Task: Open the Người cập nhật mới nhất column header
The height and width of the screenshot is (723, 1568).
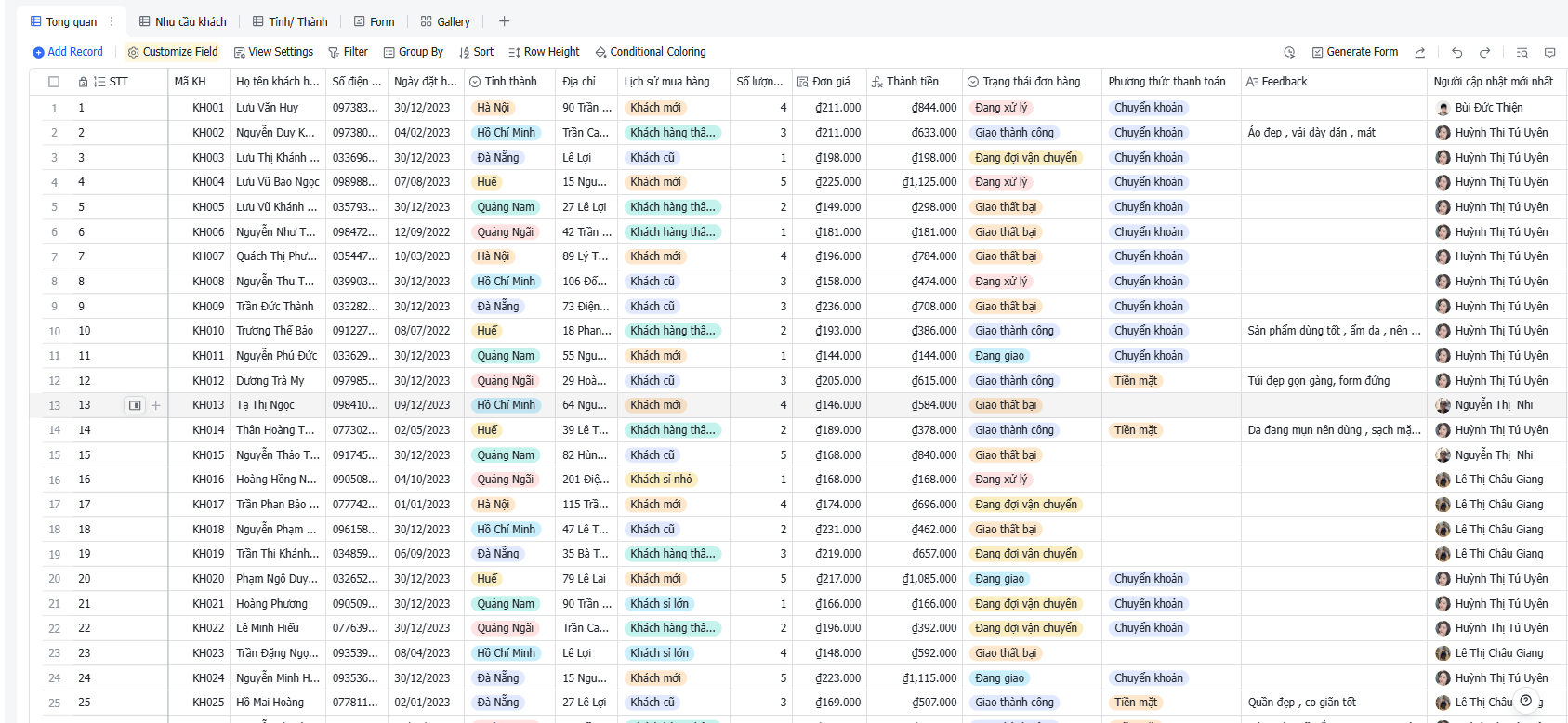Action: [1496, 82]
